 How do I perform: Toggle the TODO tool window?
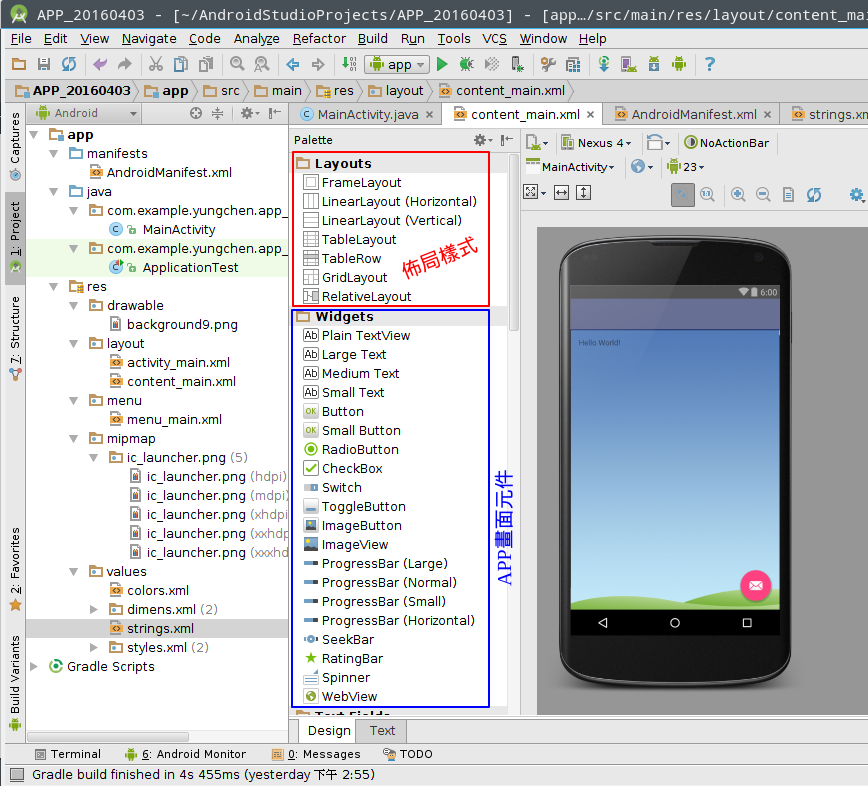pos(408,754)
